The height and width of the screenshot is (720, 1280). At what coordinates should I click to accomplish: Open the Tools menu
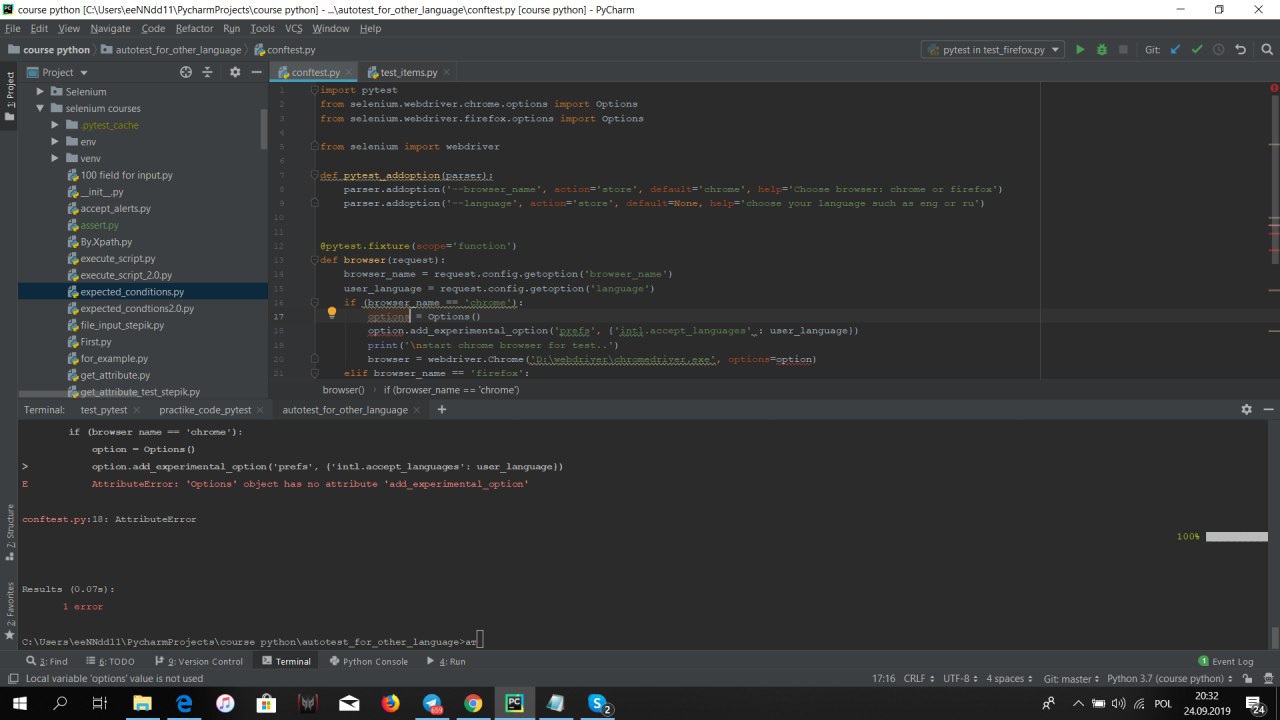pos(262,28)
